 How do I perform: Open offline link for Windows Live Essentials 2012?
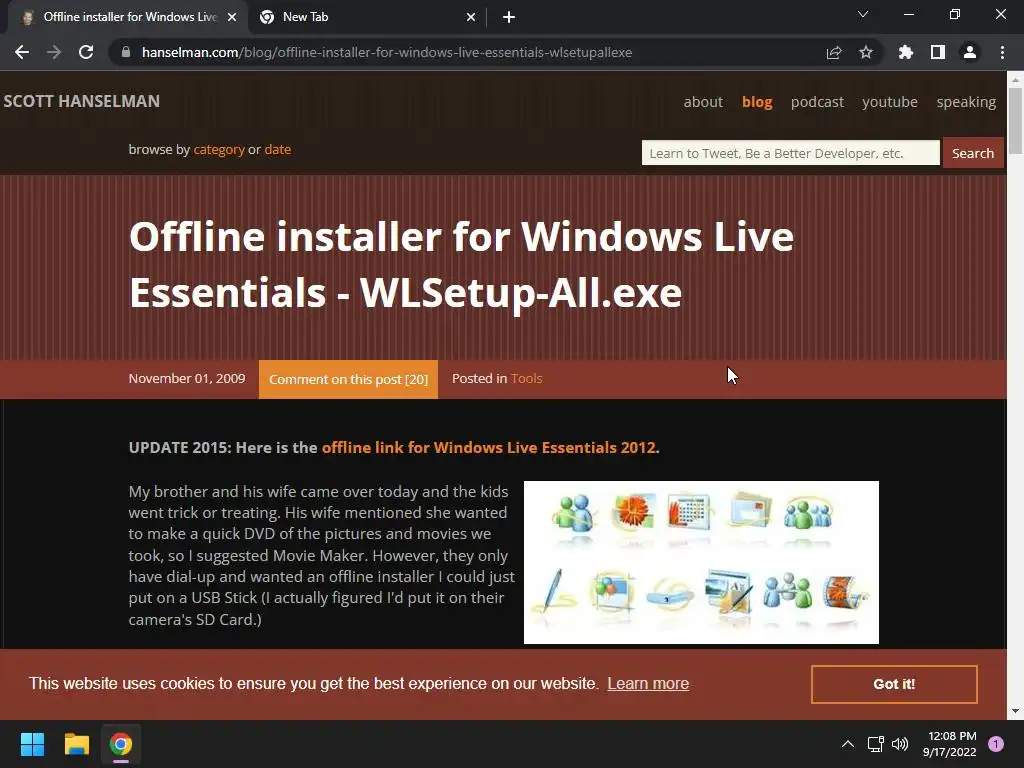[489, 447]
